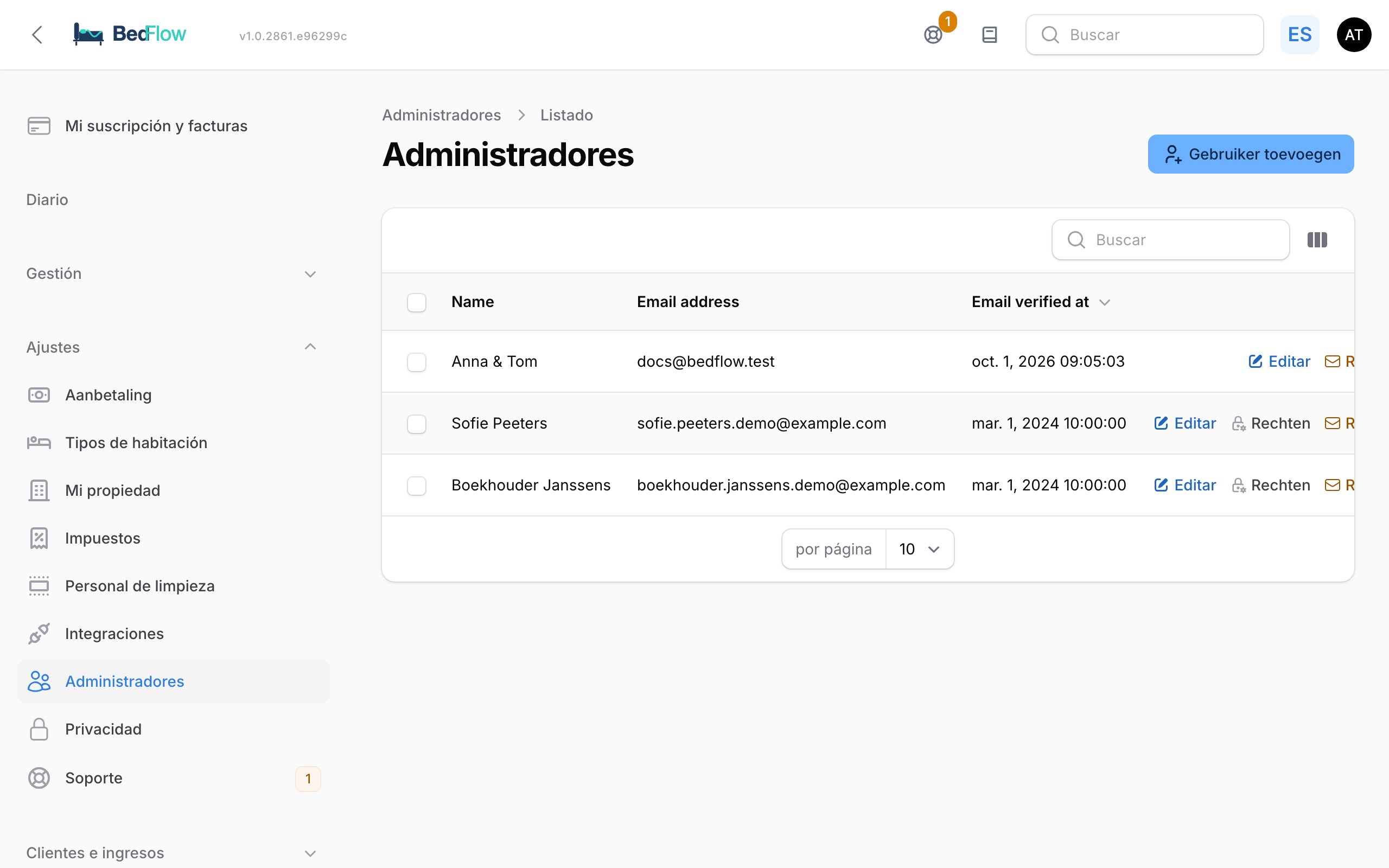Screen dimensions: 1389x868
Task: Sort by Email verified at column
Action: [1041, 302]
